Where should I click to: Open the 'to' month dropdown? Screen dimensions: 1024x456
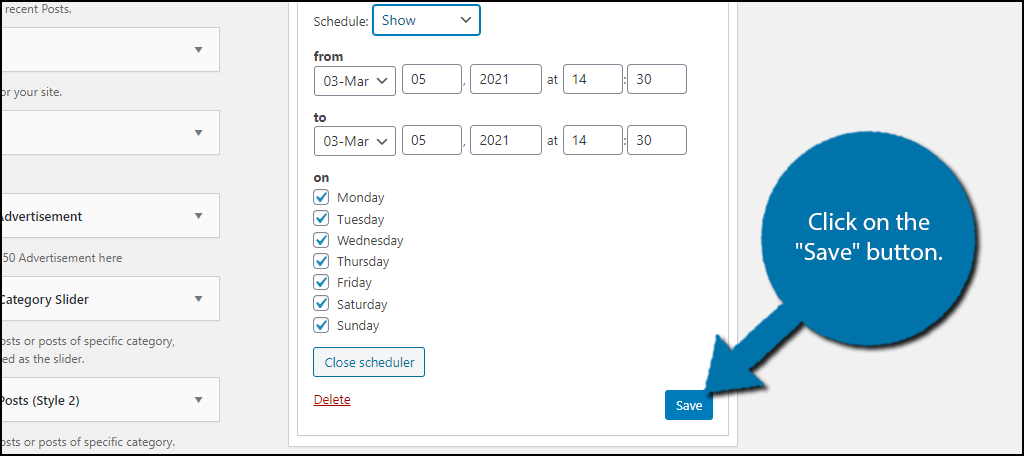coord(355,141)
